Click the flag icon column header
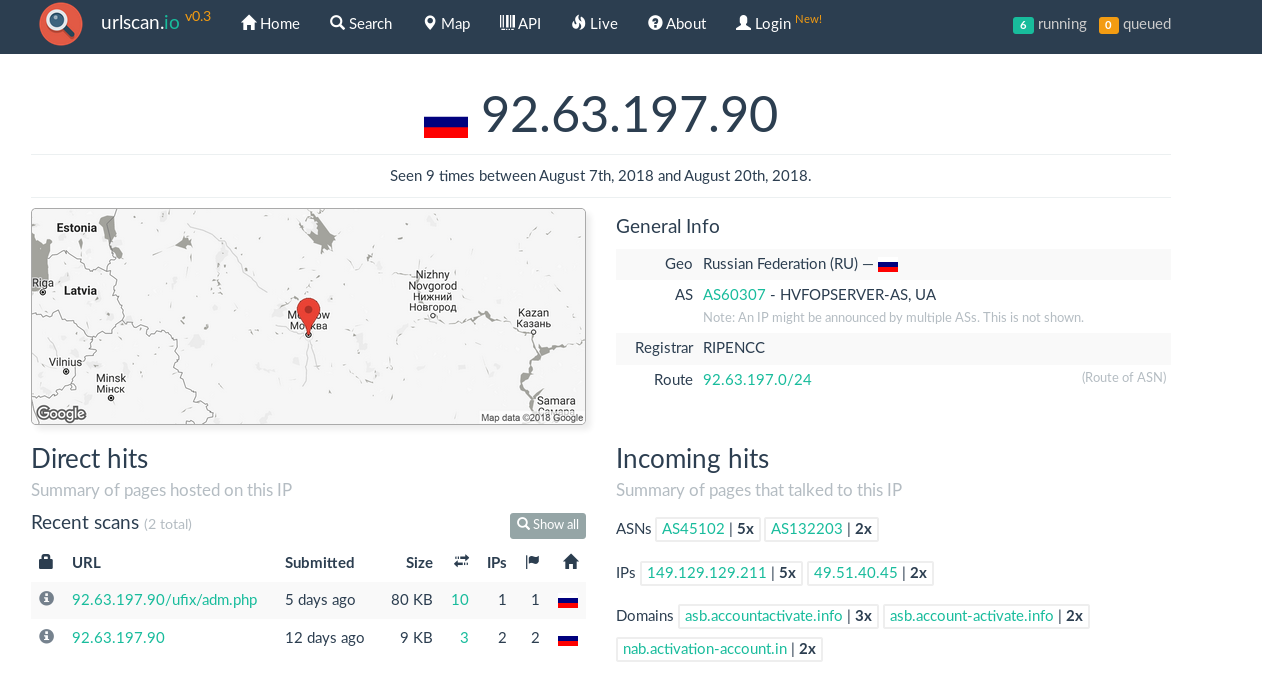This screenshot has width=1262, height=679. pos(532,562)
